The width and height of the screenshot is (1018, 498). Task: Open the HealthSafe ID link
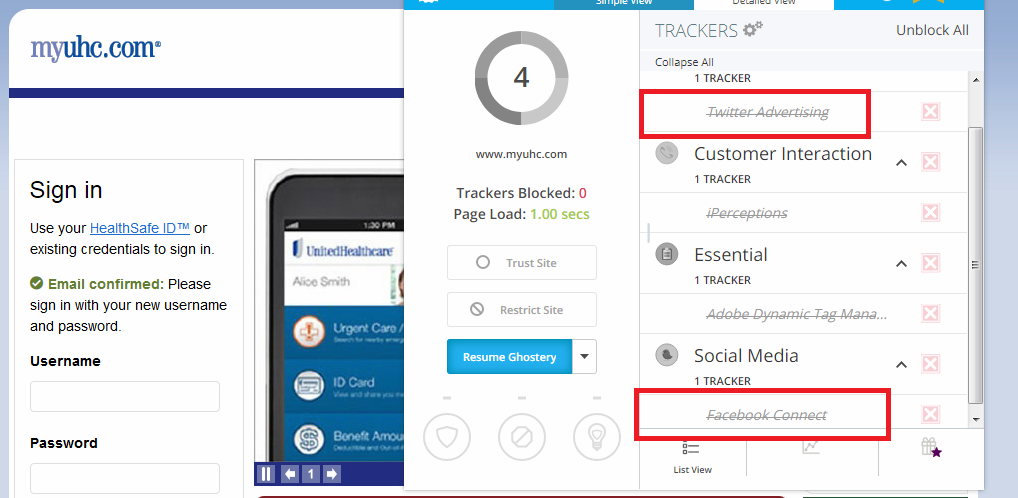(x=140, y=229)
